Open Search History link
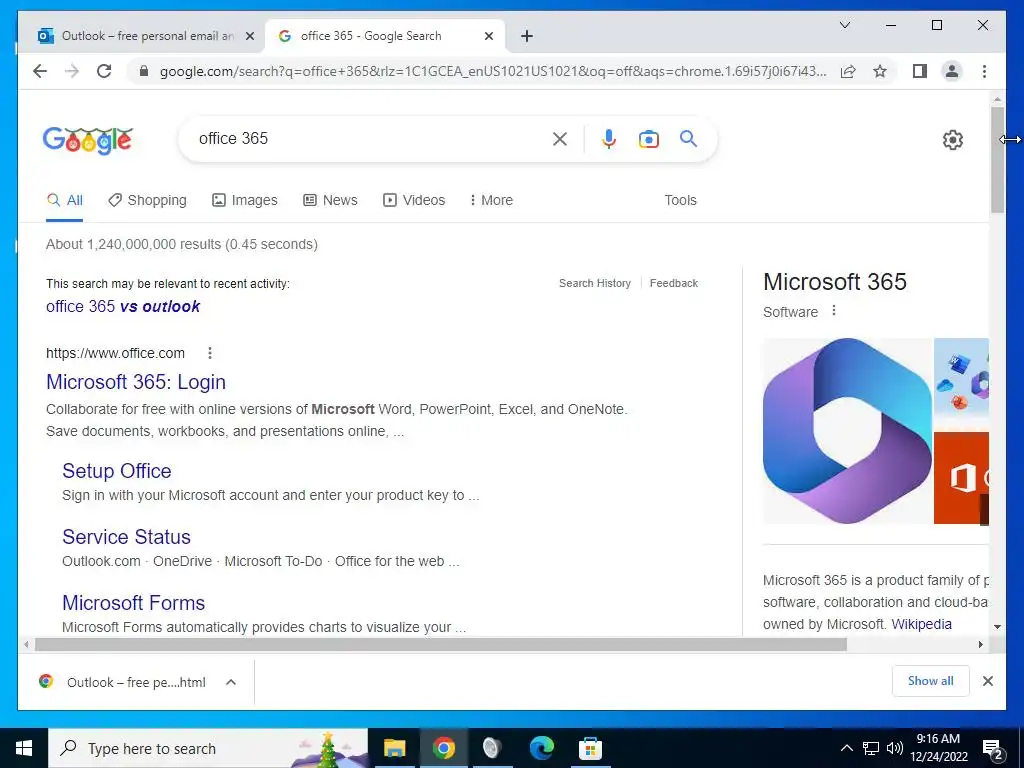 [595, 283]
